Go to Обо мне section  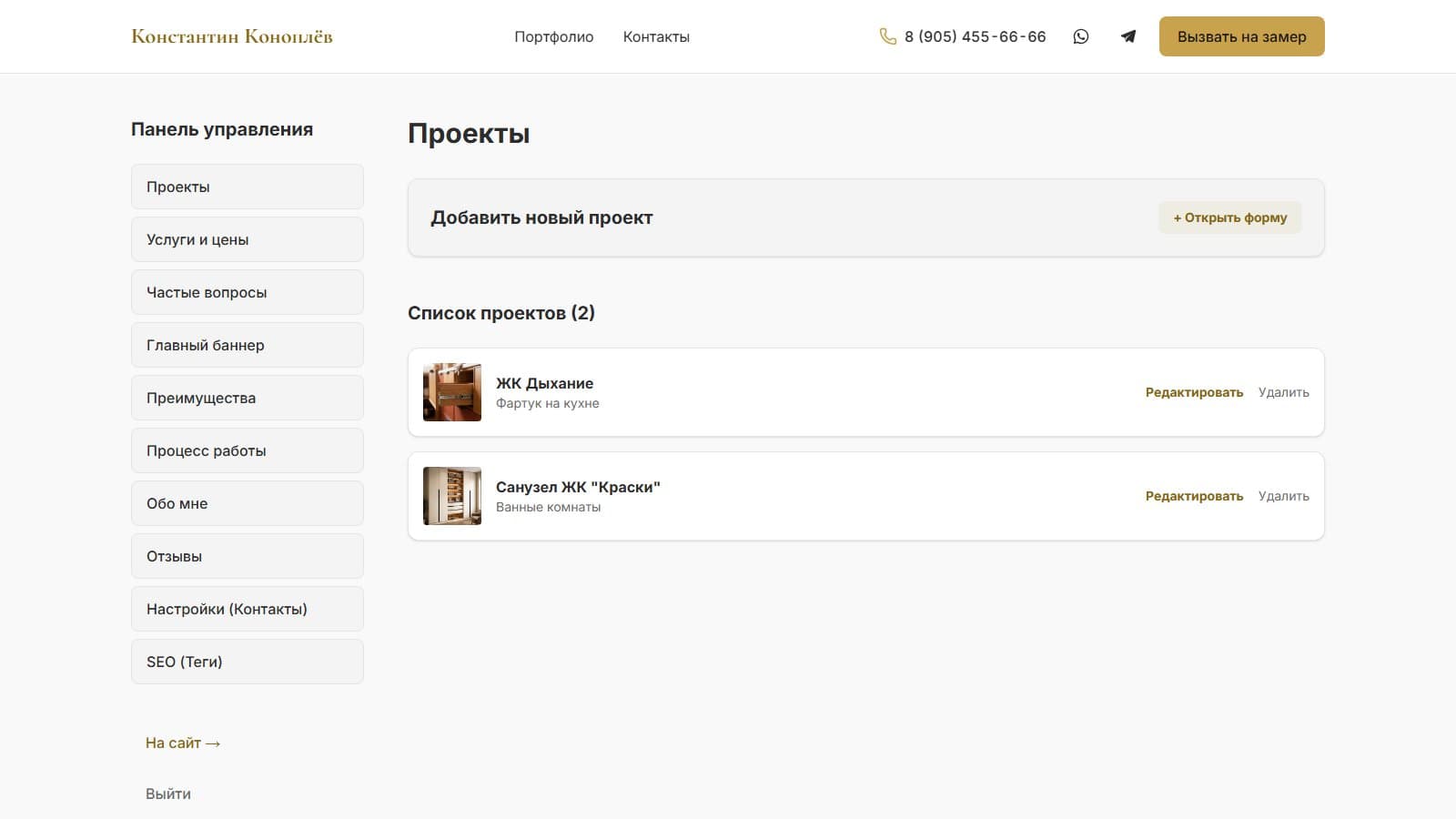click(248, 503)
